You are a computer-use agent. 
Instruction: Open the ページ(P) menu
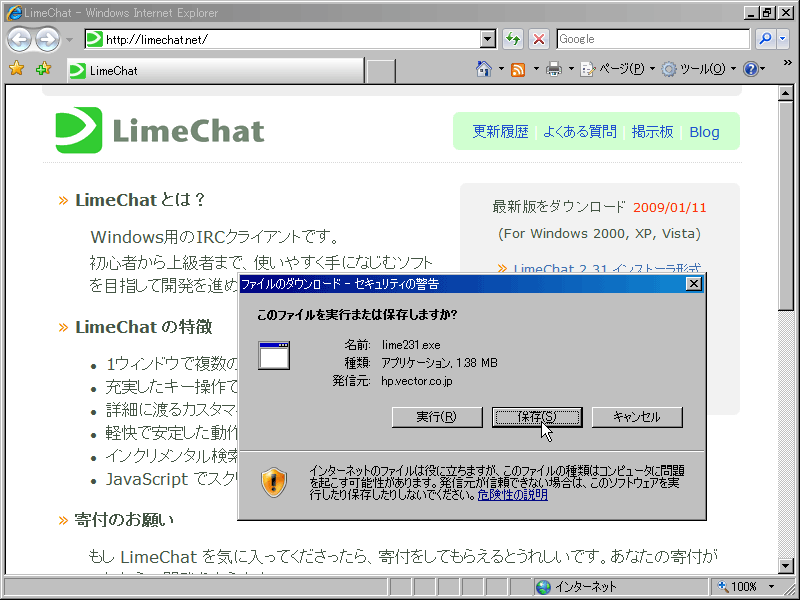617,69
